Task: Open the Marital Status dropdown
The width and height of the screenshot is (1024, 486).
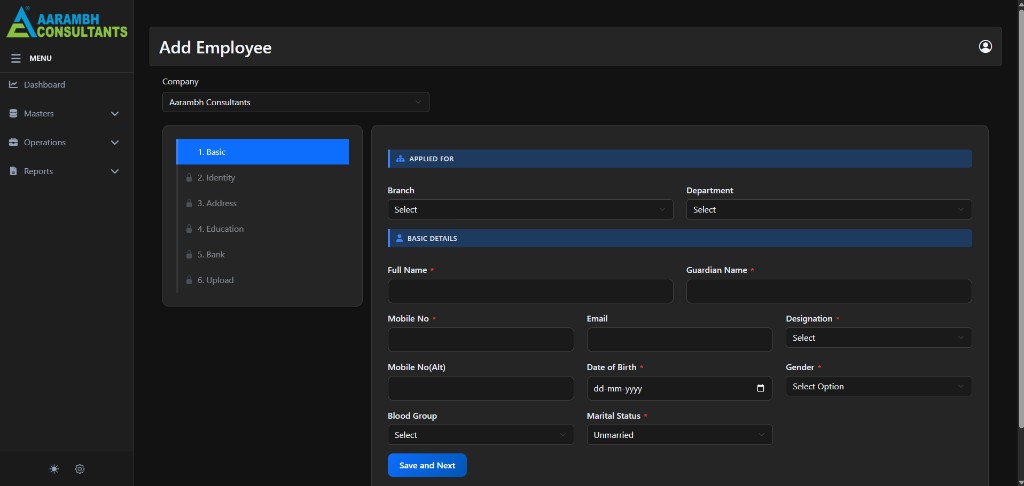Action: click(x=679, y=435)
